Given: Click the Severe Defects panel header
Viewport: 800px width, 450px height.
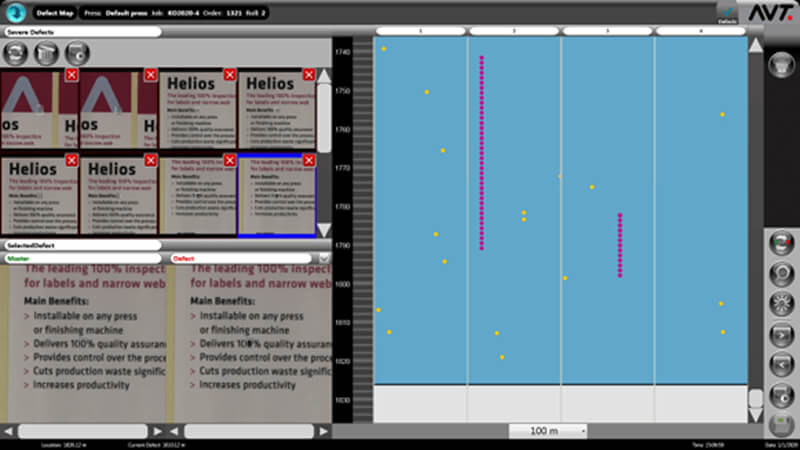Looking at the screenshot, I should coord(80,32).
